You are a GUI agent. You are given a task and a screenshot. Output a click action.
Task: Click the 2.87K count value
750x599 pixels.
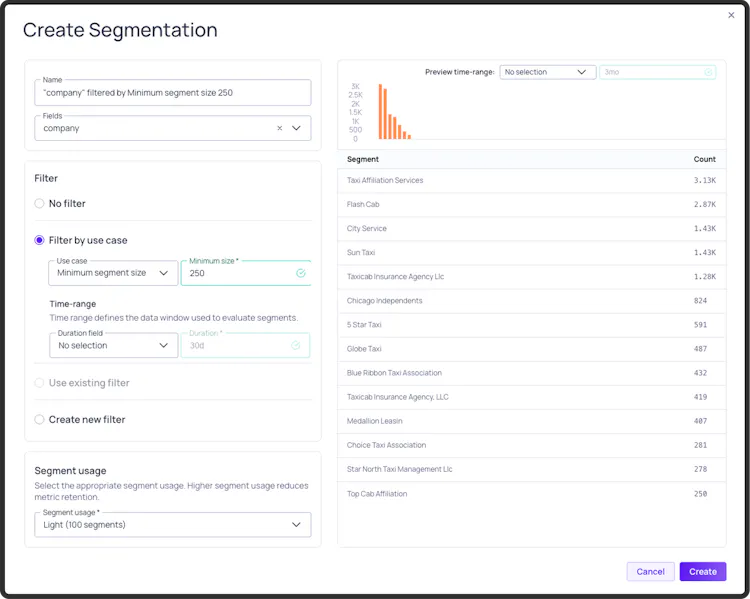(705, 204)
